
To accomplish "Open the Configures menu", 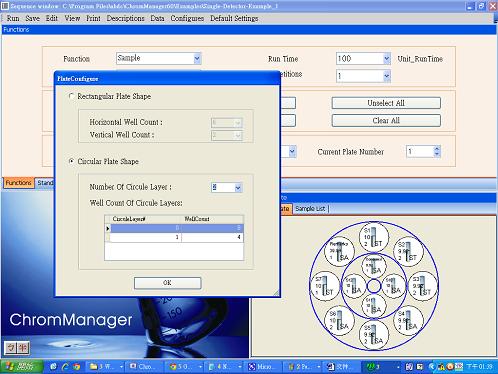I will point(187,18).
